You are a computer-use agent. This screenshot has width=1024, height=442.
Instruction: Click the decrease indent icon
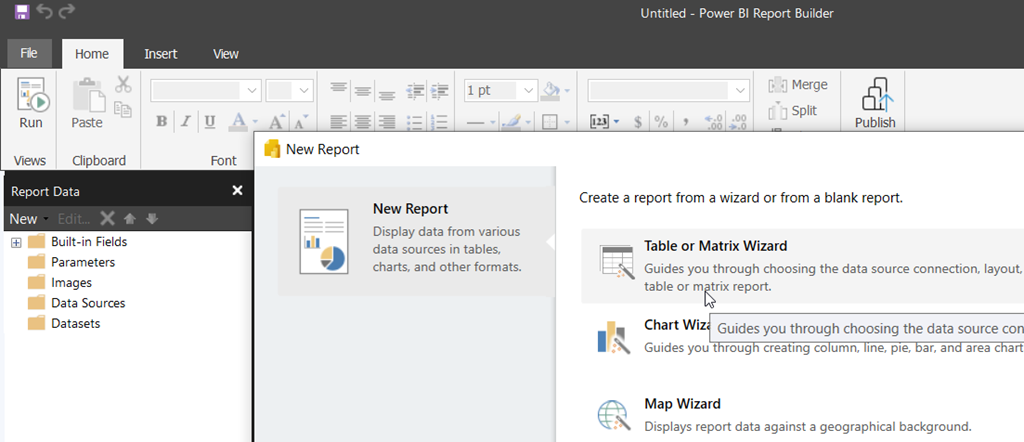pos(415,91)
